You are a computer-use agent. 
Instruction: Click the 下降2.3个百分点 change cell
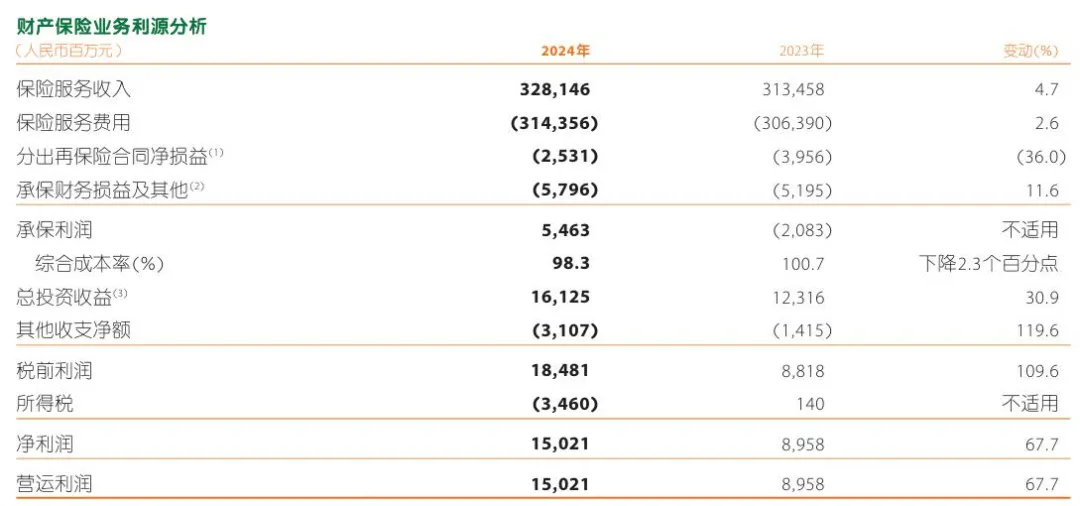(x=988, y=264)
